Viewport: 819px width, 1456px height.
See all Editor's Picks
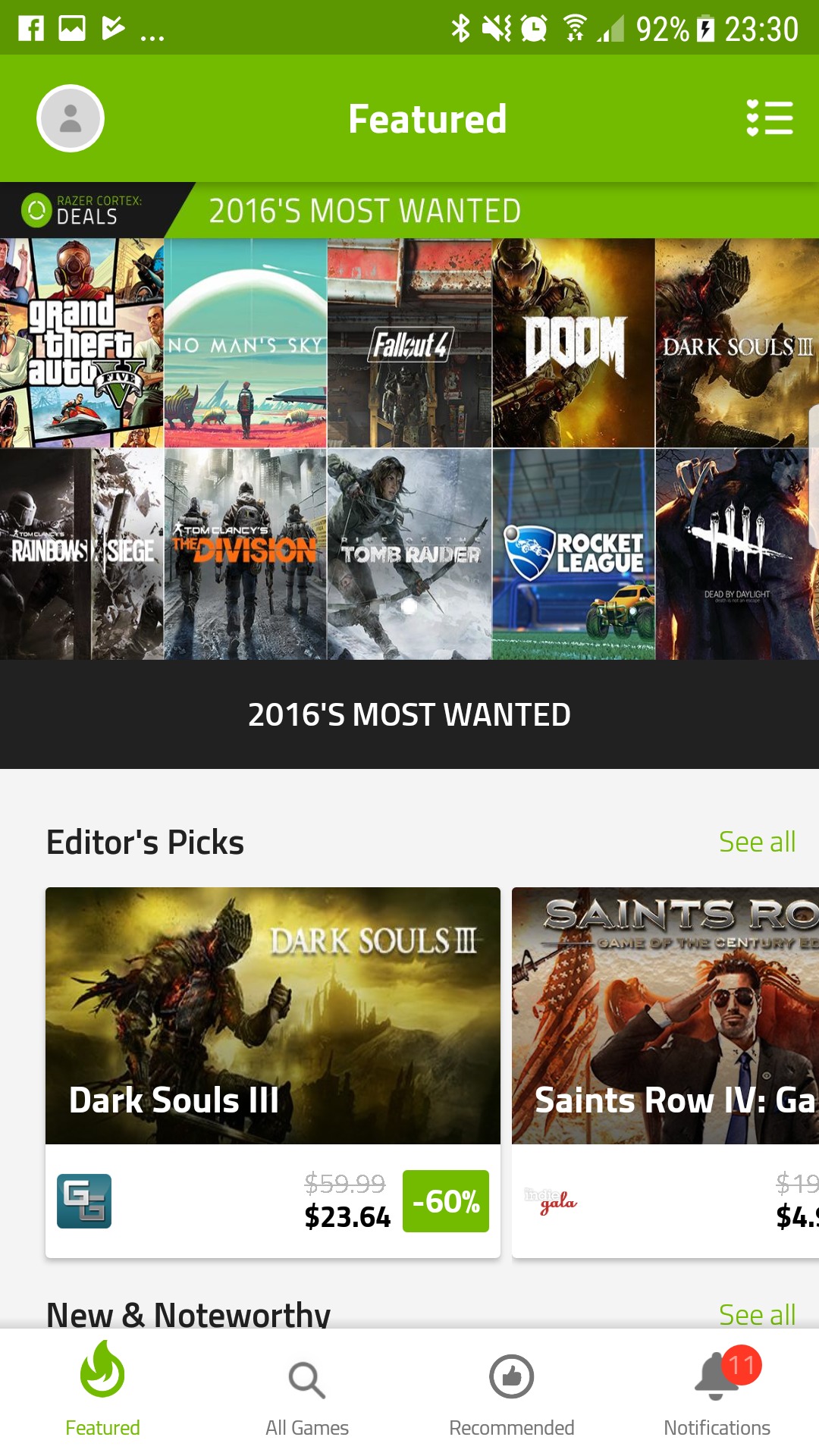point(757,842)
